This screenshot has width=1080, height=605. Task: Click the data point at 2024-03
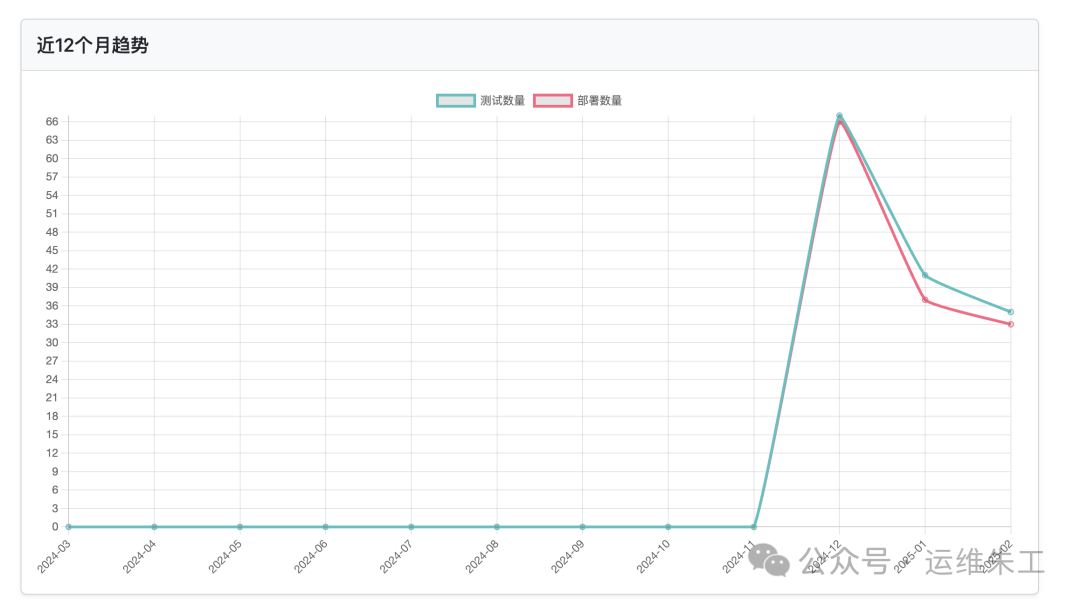(68, 527)
